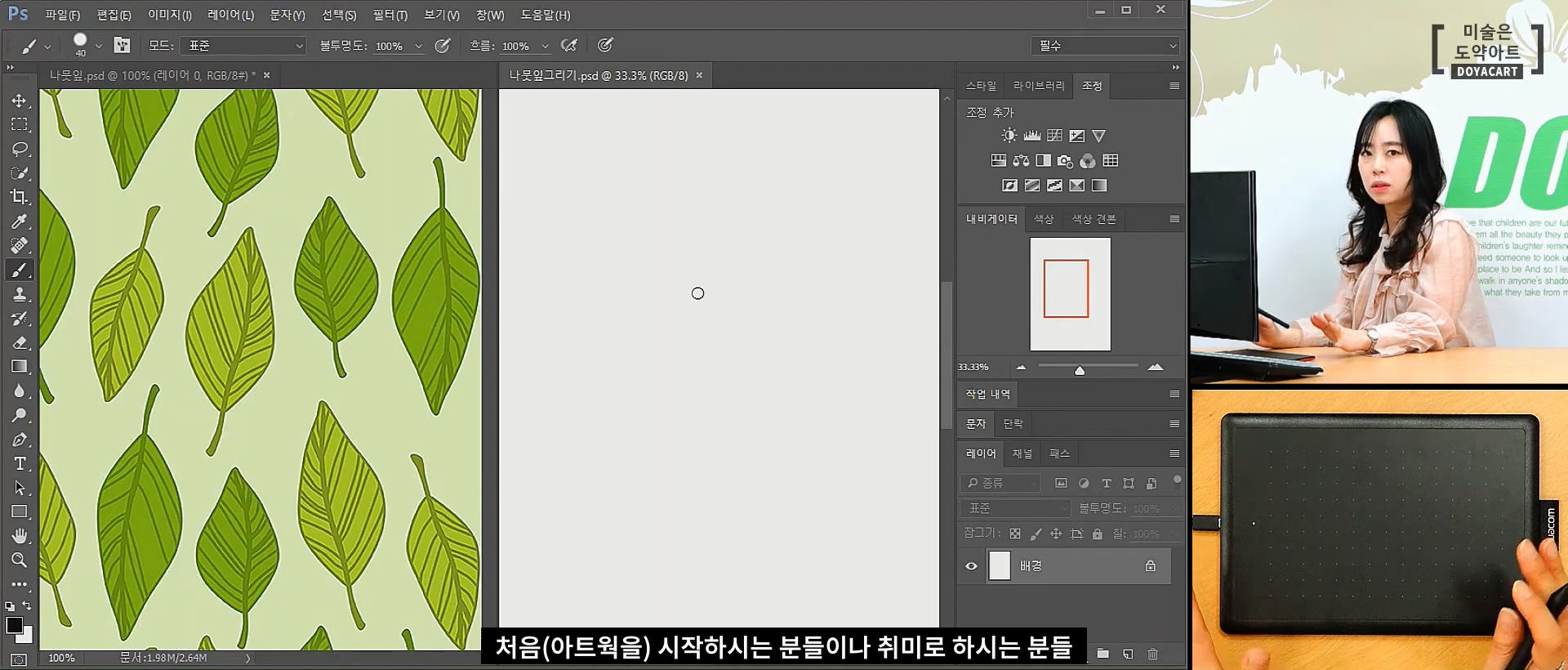Reset to default foreground and background colors
The height and width of the screenshot is (670, 1568).
10,606
